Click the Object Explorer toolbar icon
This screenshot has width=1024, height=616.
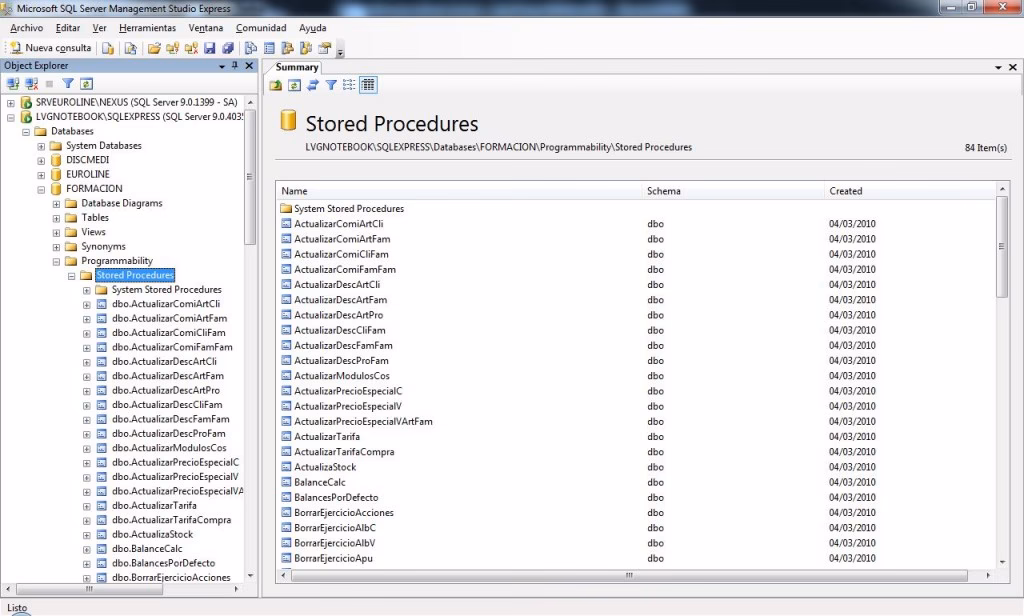point(287,48)
